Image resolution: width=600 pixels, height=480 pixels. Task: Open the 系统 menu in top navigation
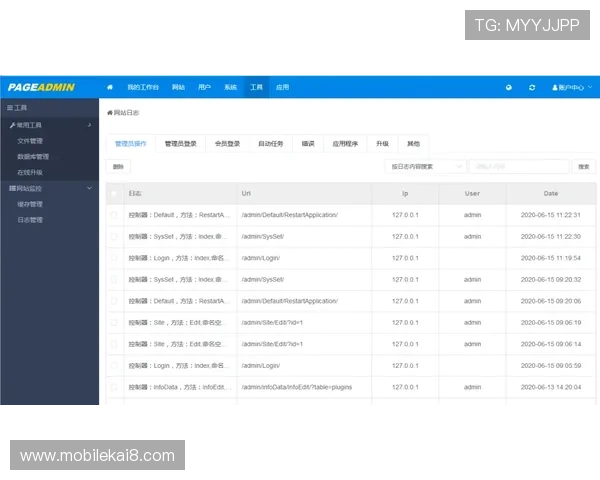(230, 87)
